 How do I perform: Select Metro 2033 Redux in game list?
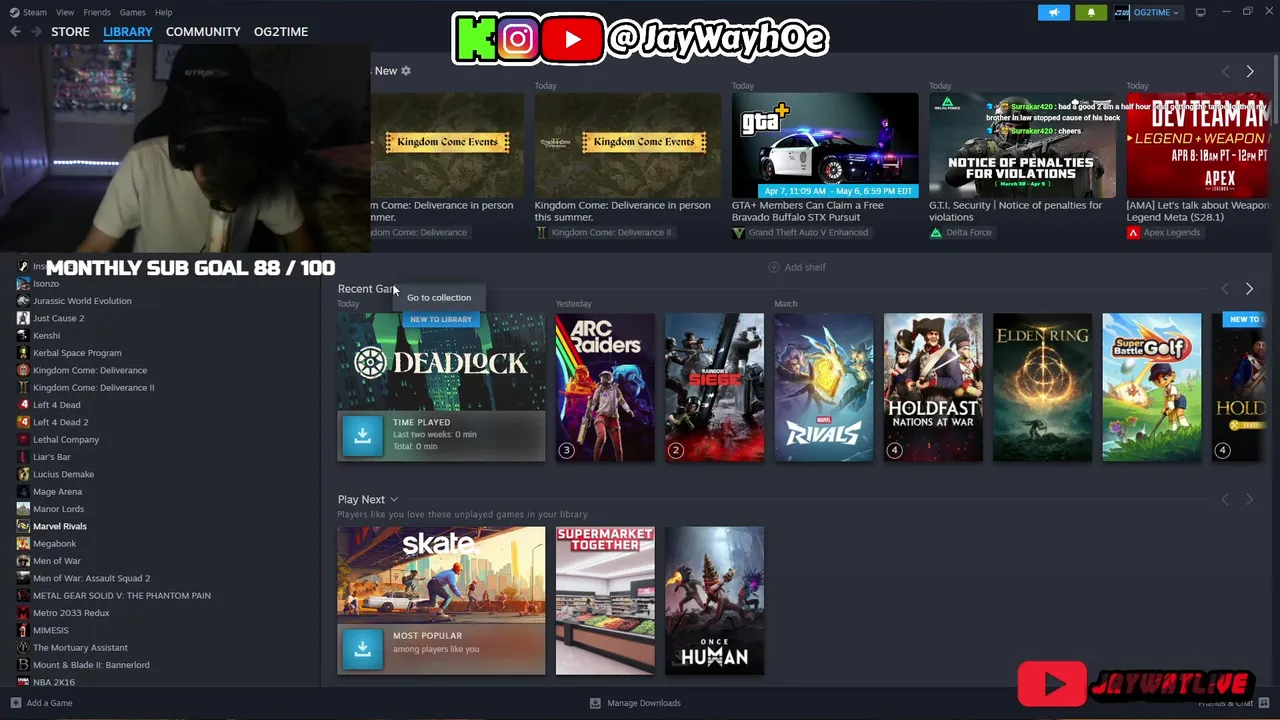71,613
